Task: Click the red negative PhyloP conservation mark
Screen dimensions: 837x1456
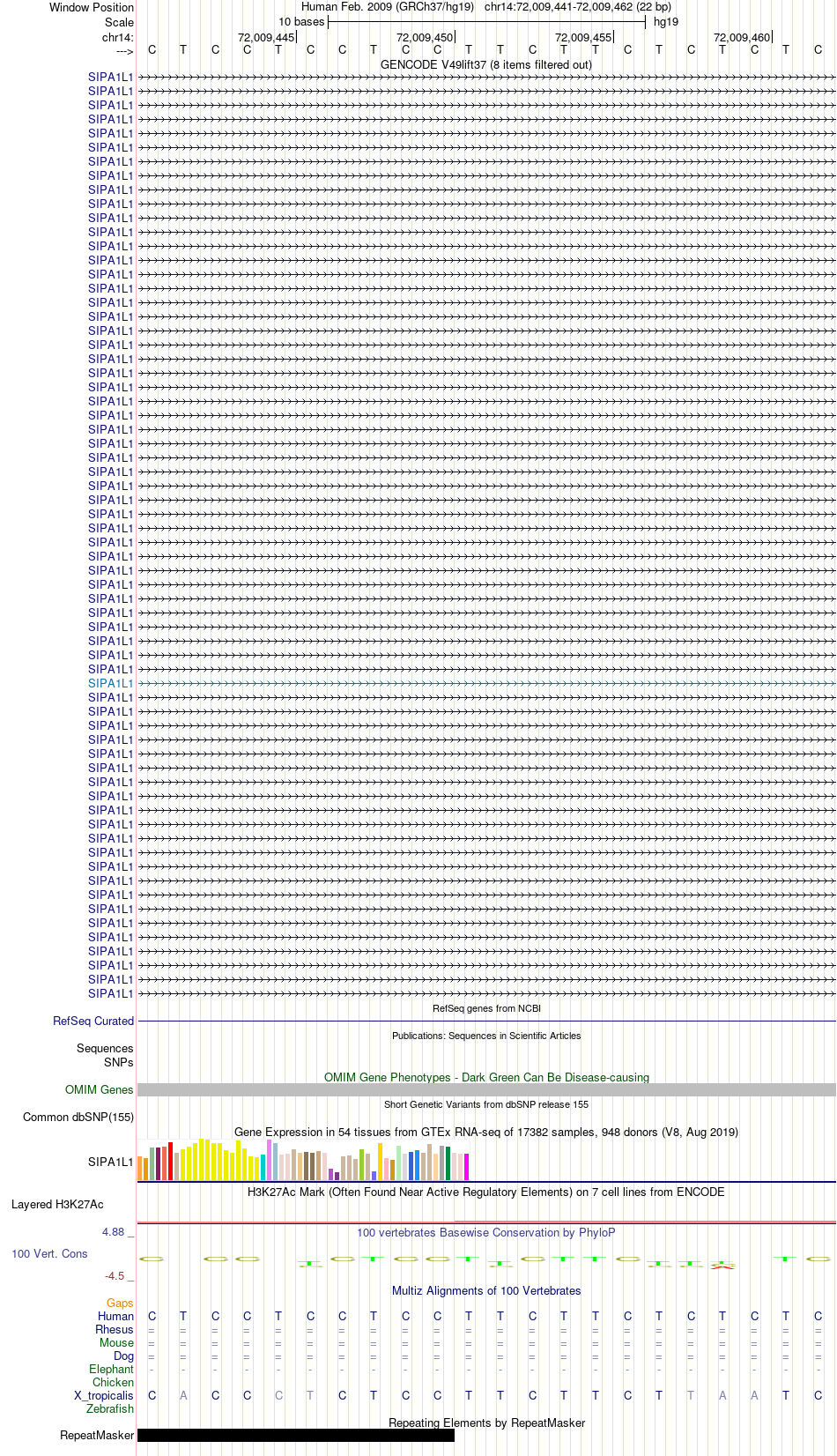Action: (722, 1267)
